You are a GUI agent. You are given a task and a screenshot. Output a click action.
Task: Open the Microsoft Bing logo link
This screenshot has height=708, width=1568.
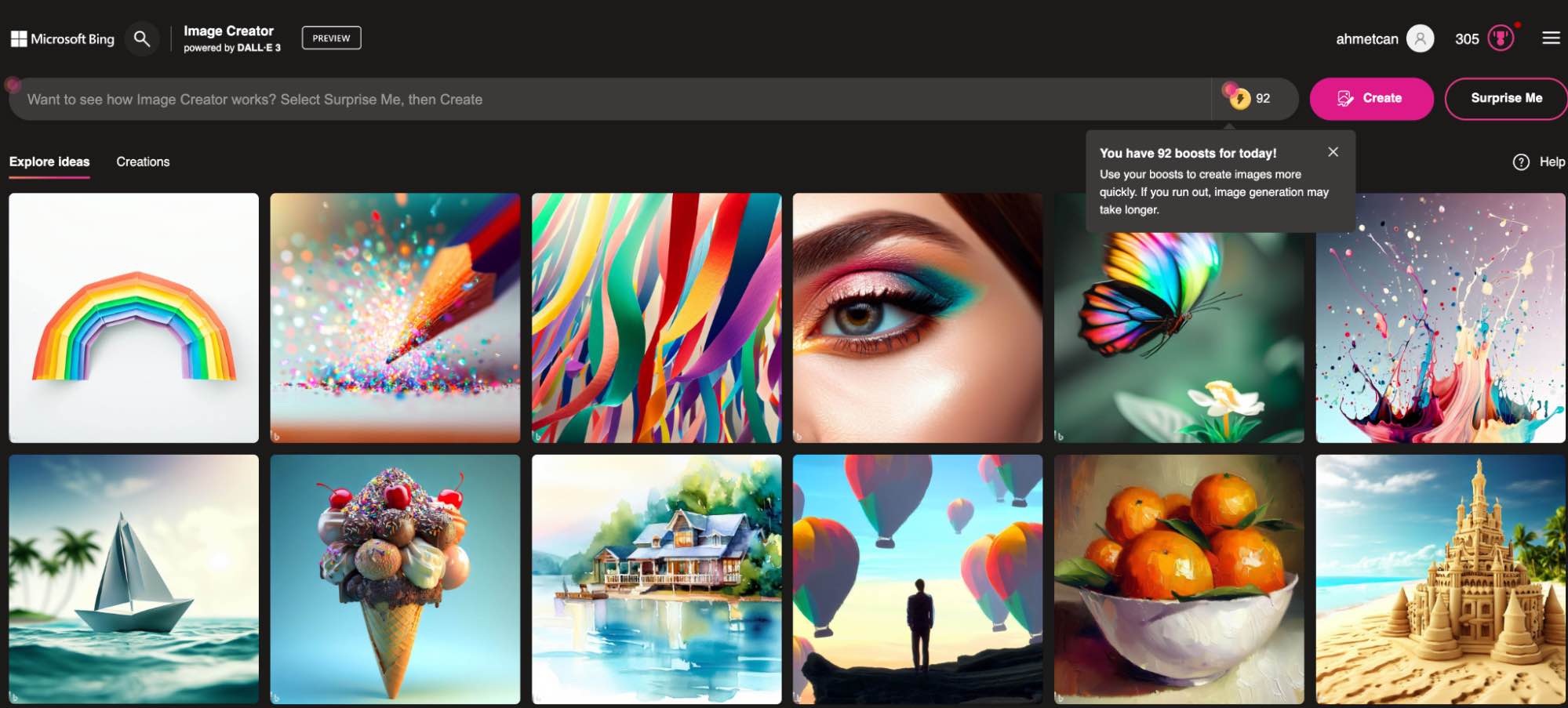coord(63,38)
